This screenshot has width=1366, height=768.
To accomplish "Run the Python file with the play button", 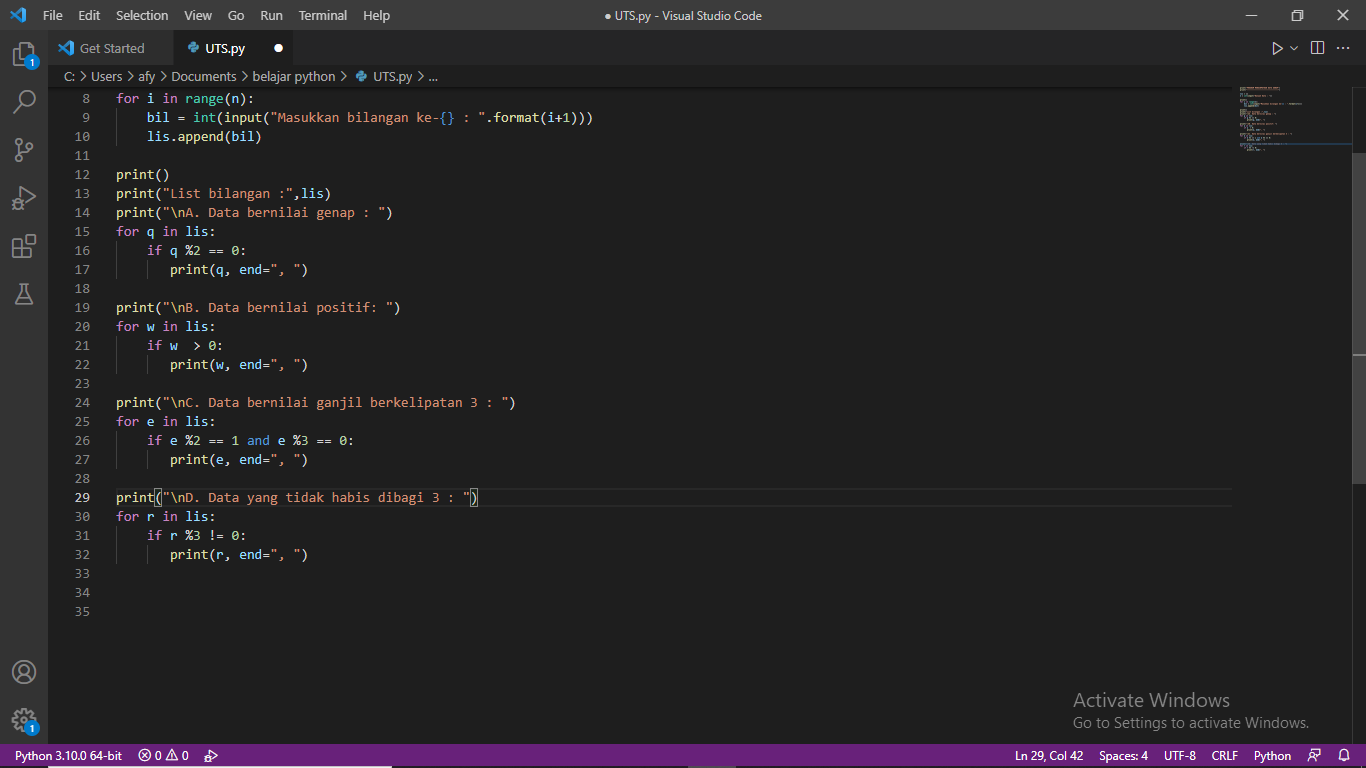I will 1277,48.
